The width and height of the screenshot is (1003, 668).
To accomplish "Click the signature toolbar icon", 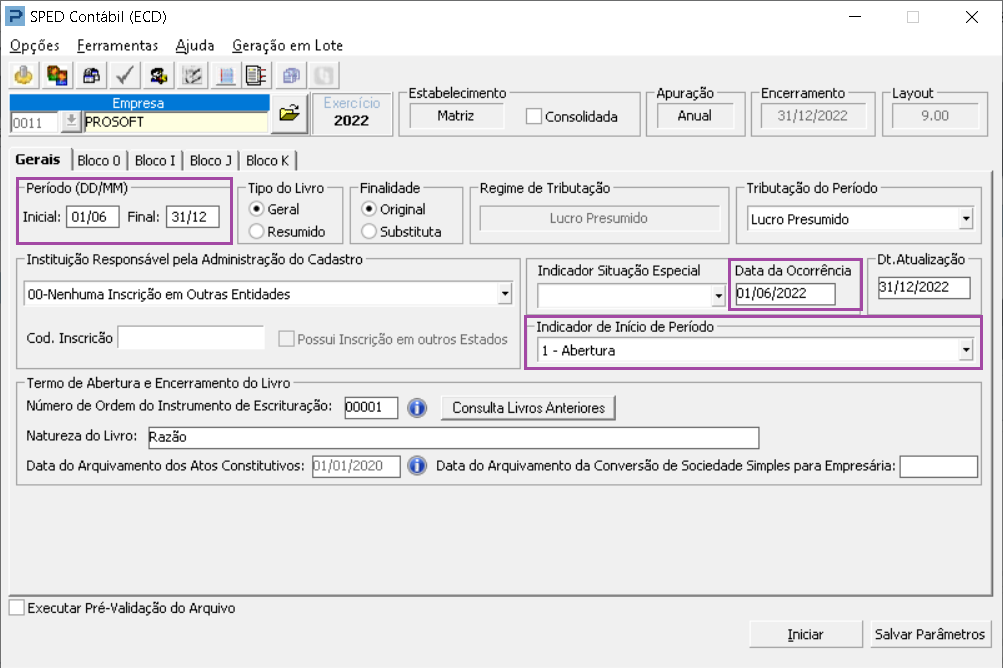I will (x=191, y=74).
